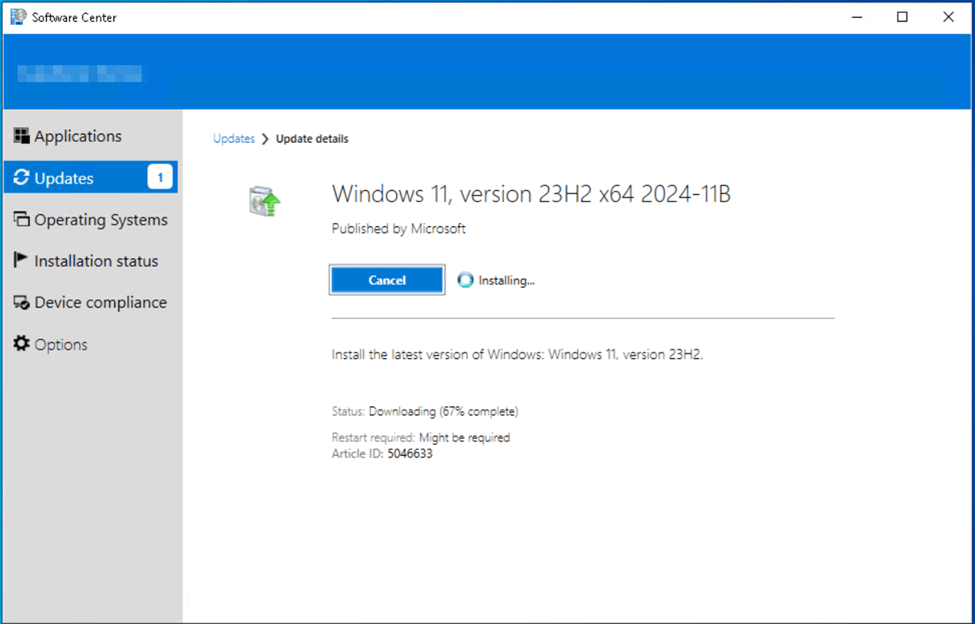Cancel the Windows 11 update installation
Screen dimensions: 975x624
pos(387,281)
